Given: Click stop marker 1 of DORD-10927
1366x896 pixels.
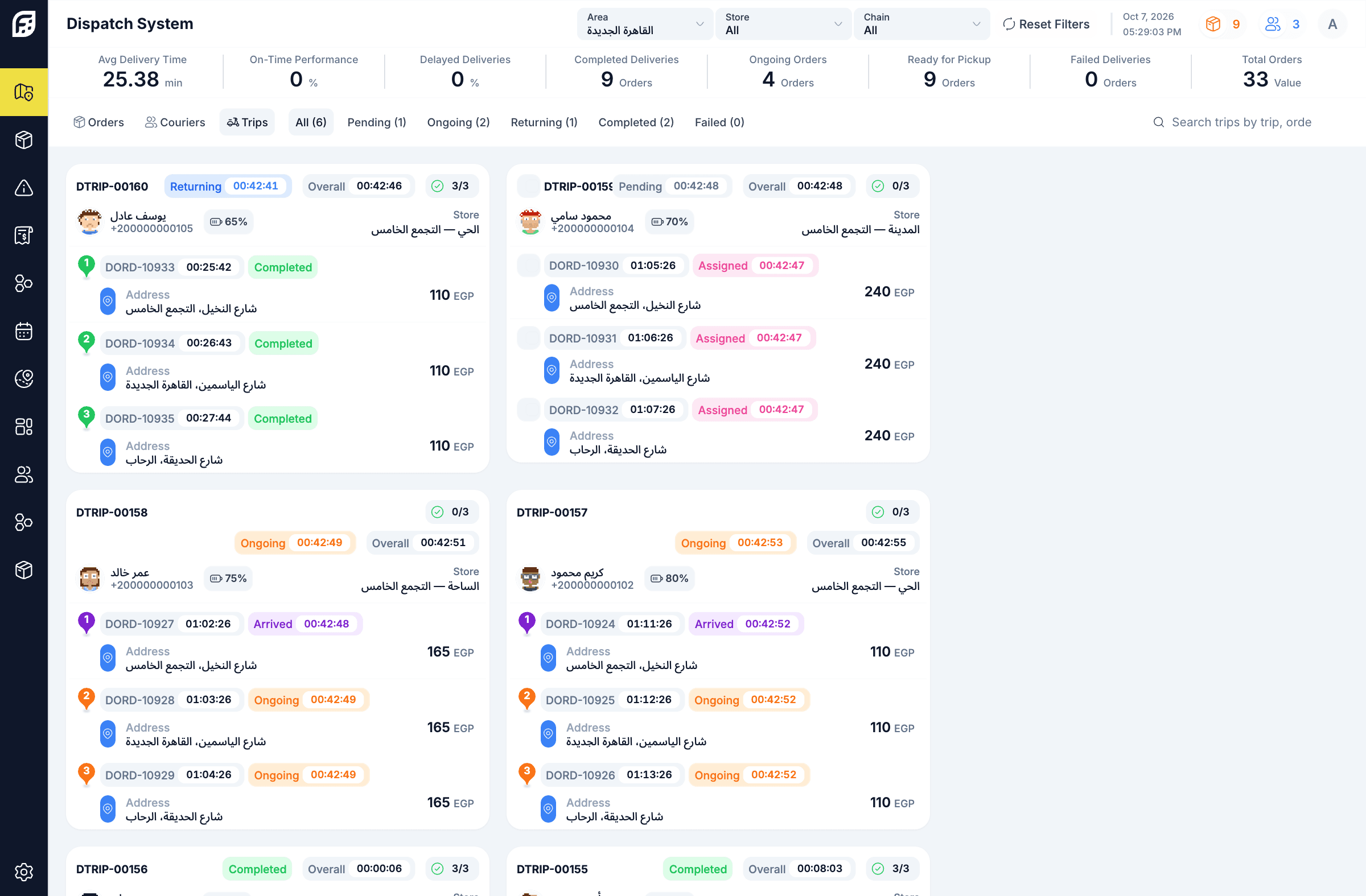Looking at the screenshot, I should [x=86, y=622].
